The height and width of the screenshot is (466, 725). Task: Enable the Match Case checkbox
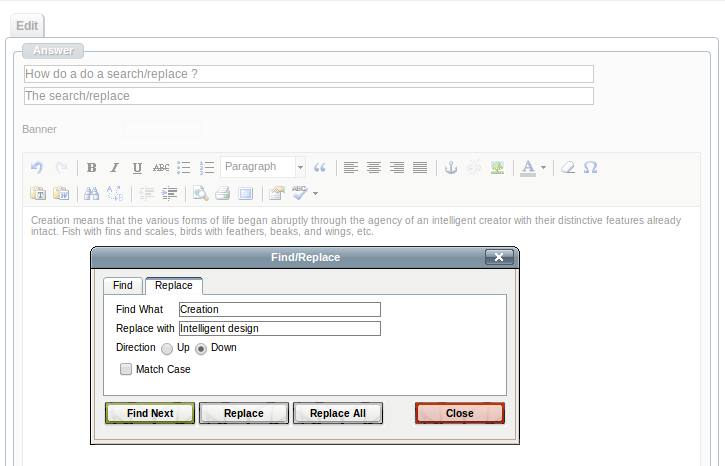tap(126, 369)
